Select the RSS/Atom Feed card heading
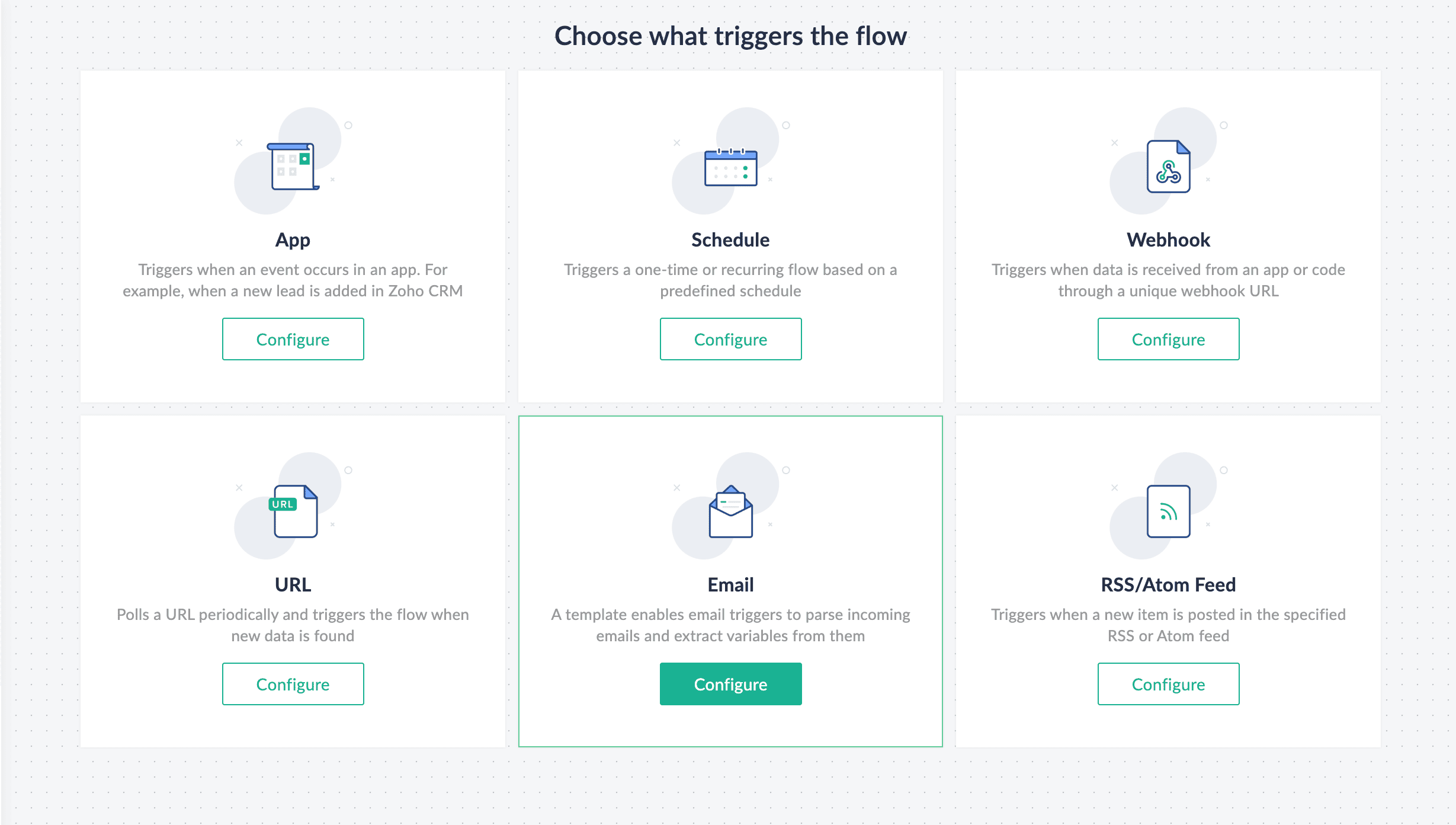The height and width of the screenshot is (825, 1456). point(1168,585)
